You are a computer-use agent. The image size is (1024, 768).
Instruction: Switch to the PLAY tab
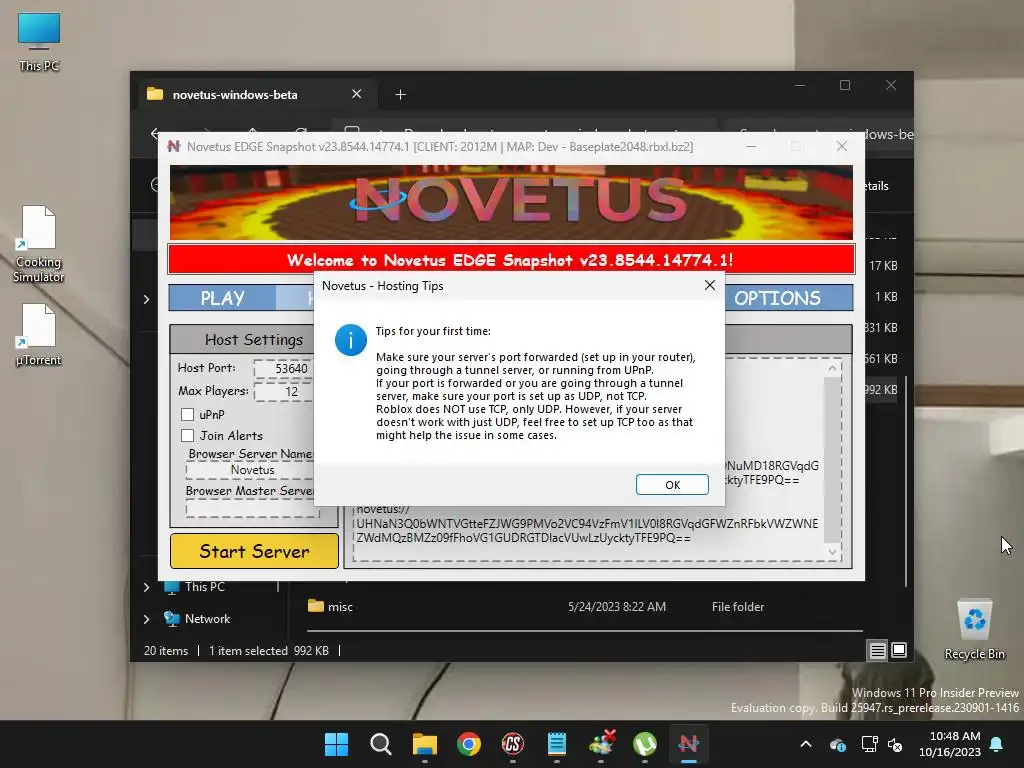(222, 298)
